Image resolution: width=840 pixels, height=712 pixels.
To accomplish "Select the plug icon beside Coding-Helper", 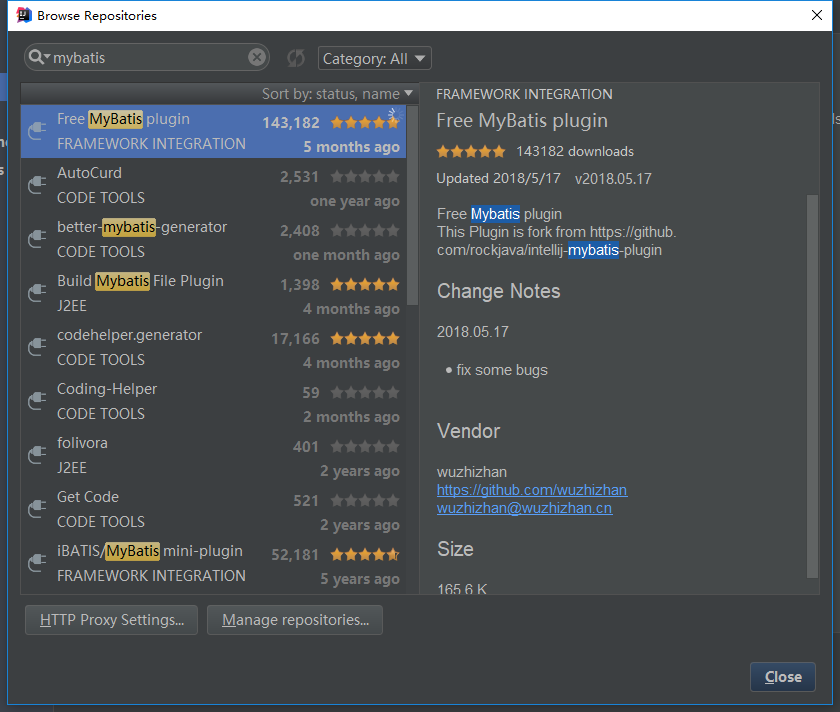I will [x=37, y=401].
